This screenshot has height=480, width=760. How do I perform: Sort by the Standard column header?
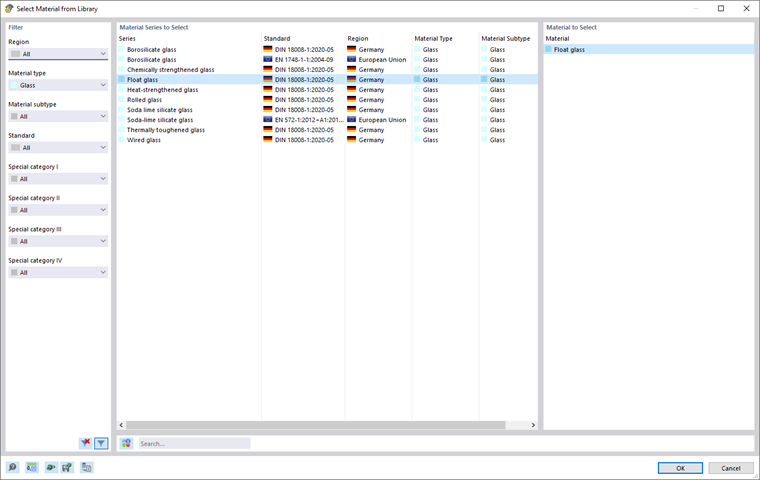[277, 38]
